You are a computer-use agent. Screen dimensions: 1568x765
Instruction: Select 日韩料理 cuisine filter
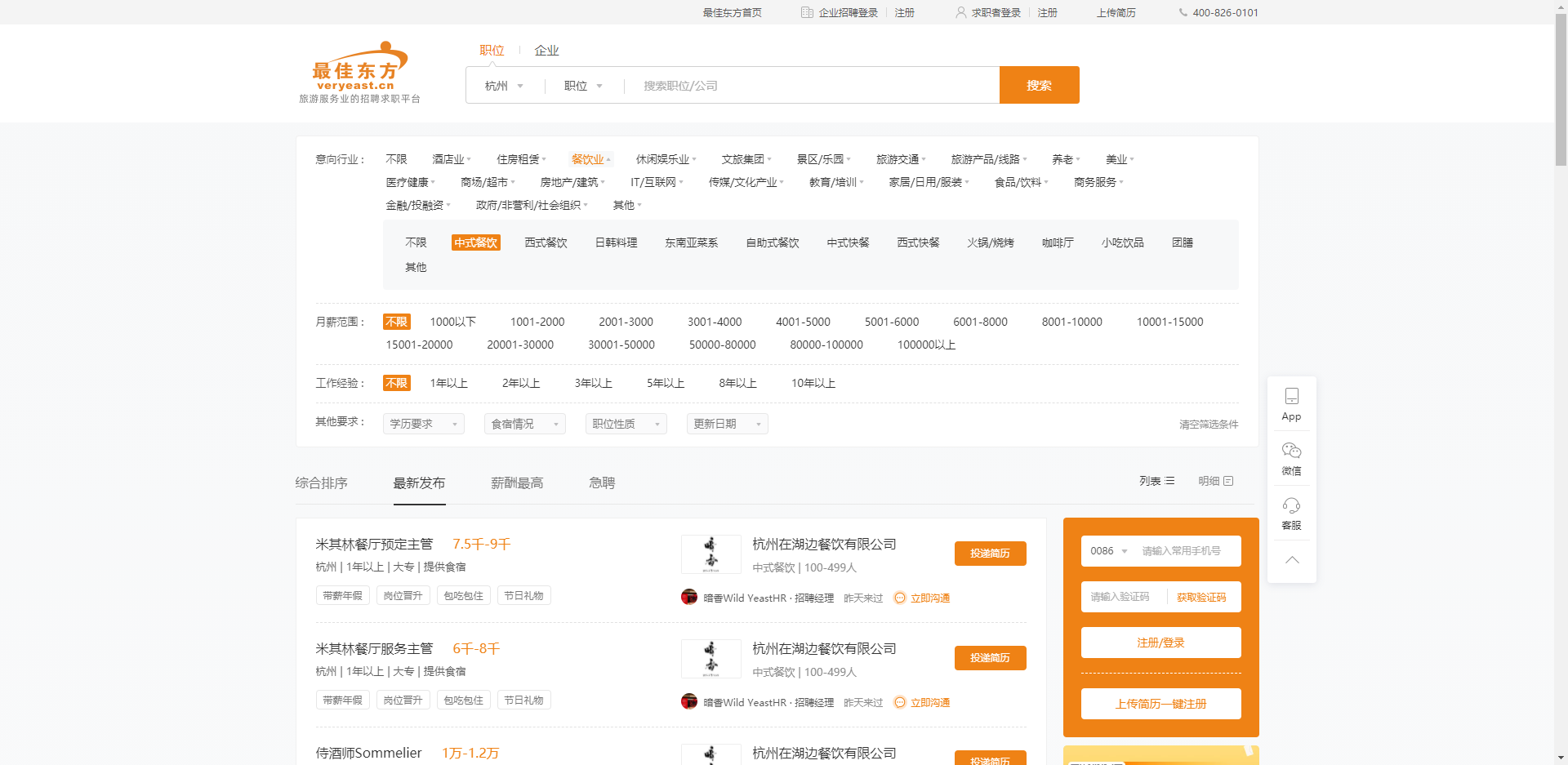tap(616, 242)
